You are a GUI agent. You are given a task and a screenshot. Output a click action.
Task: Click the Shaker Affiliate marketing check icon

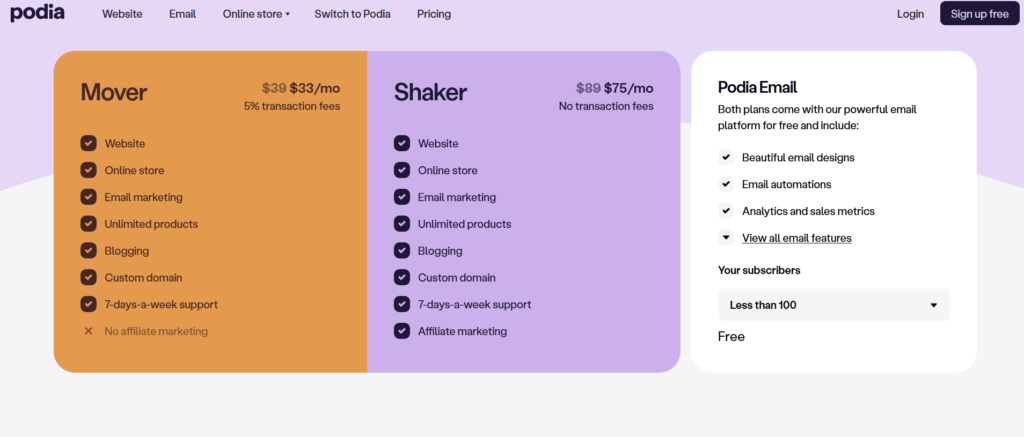(402, 331)
